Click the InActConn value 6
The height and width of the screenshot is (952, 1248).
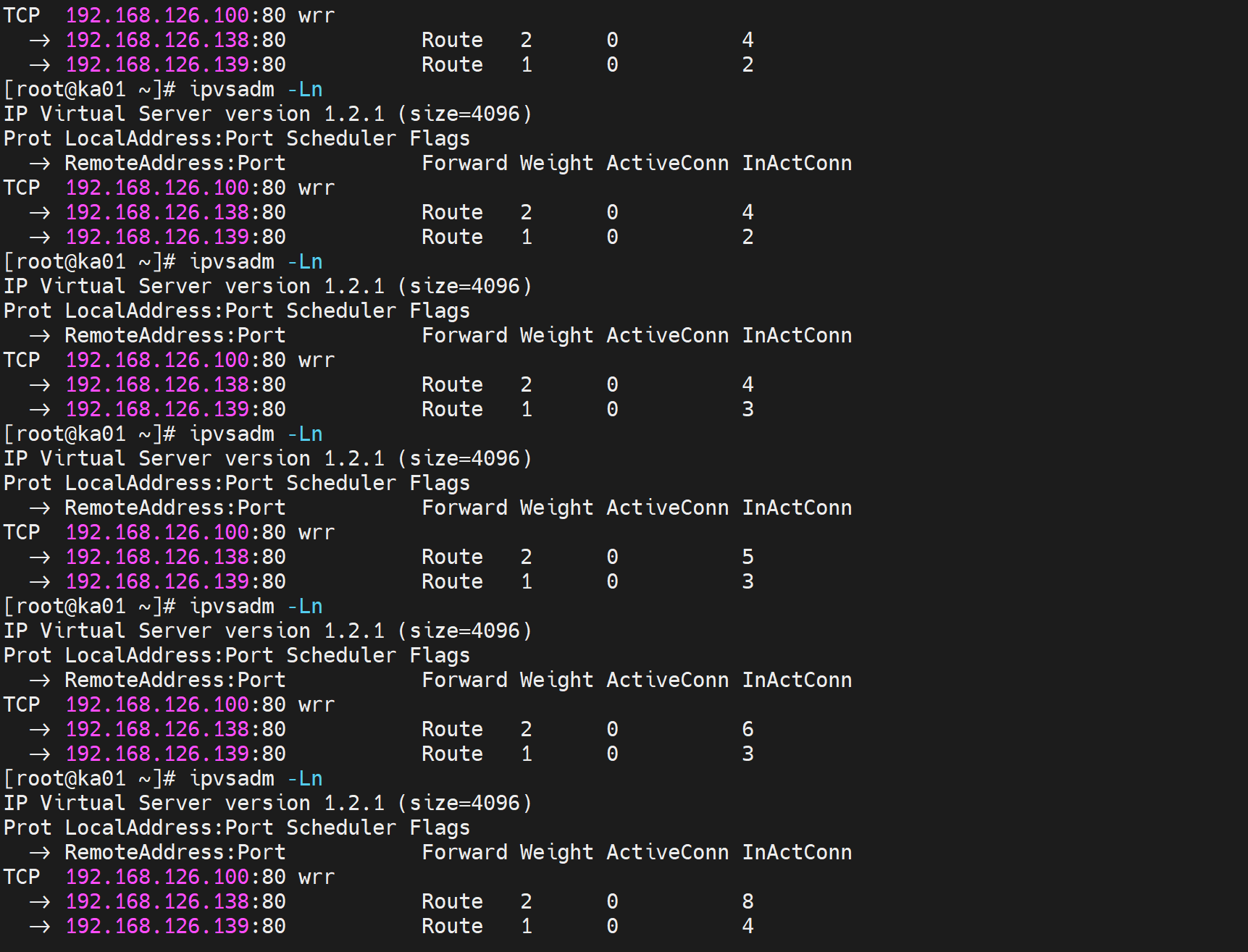point(747,729)
